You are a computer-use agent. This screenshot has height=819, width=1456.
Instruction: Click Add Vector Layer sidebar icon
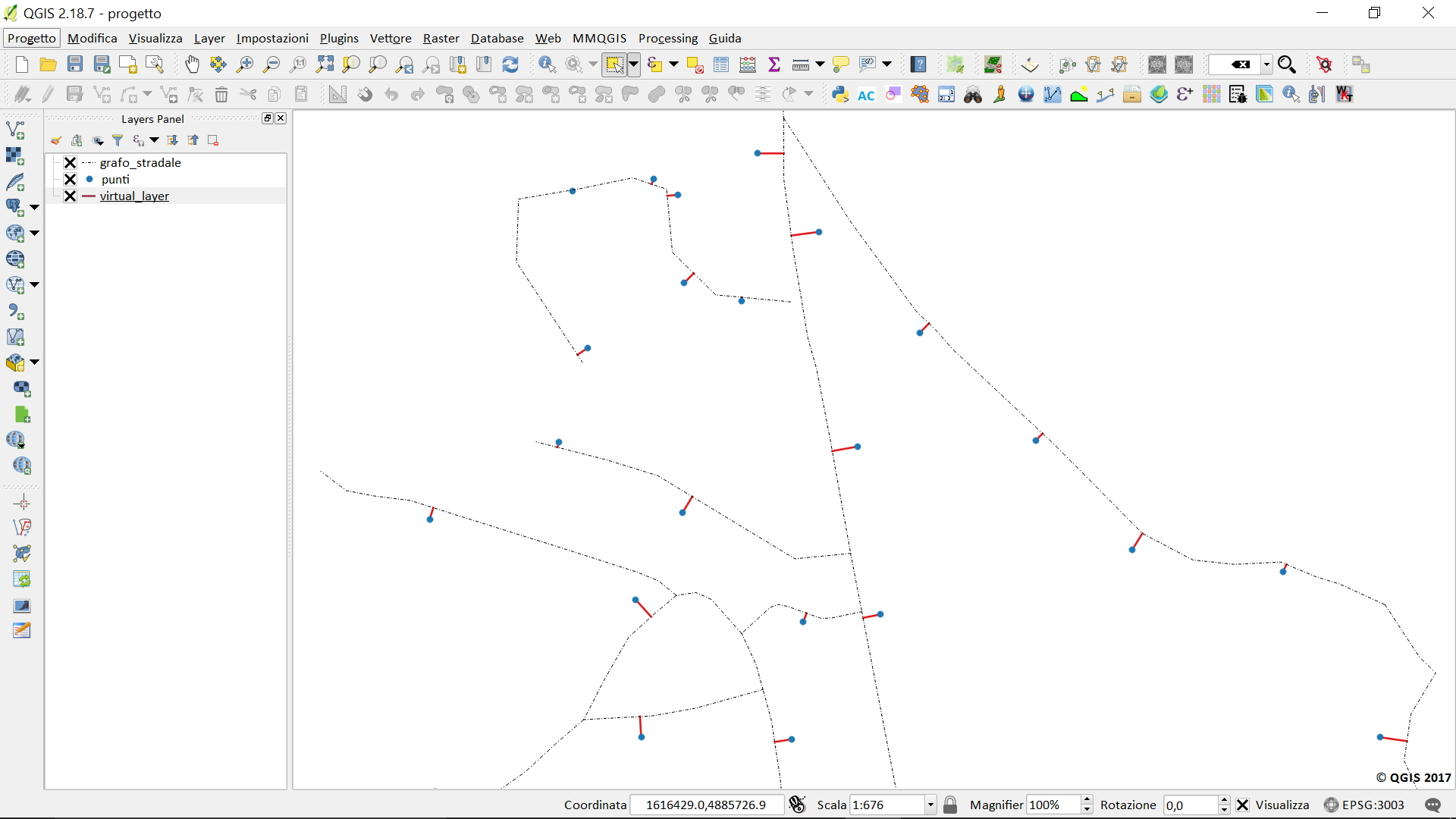15,130
